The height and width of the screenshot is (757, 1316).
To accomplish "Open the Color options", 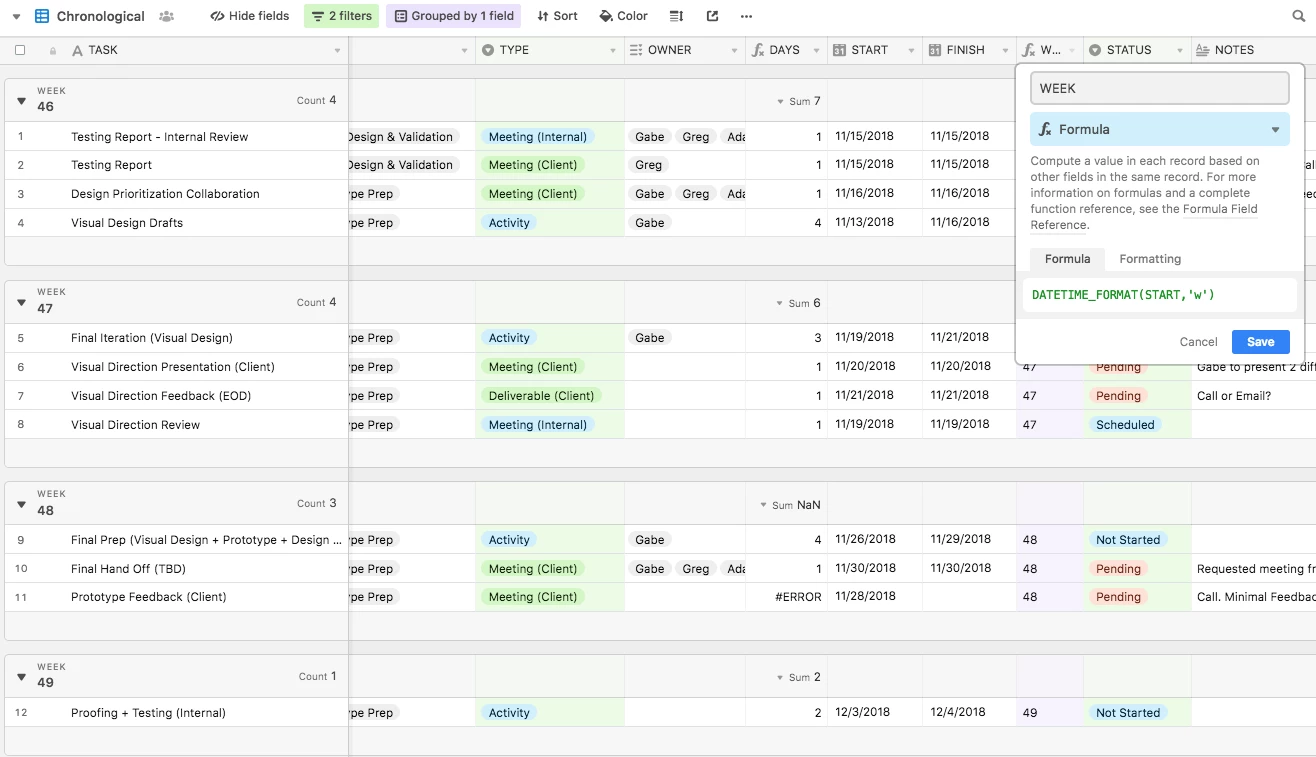I will [624, 16].
